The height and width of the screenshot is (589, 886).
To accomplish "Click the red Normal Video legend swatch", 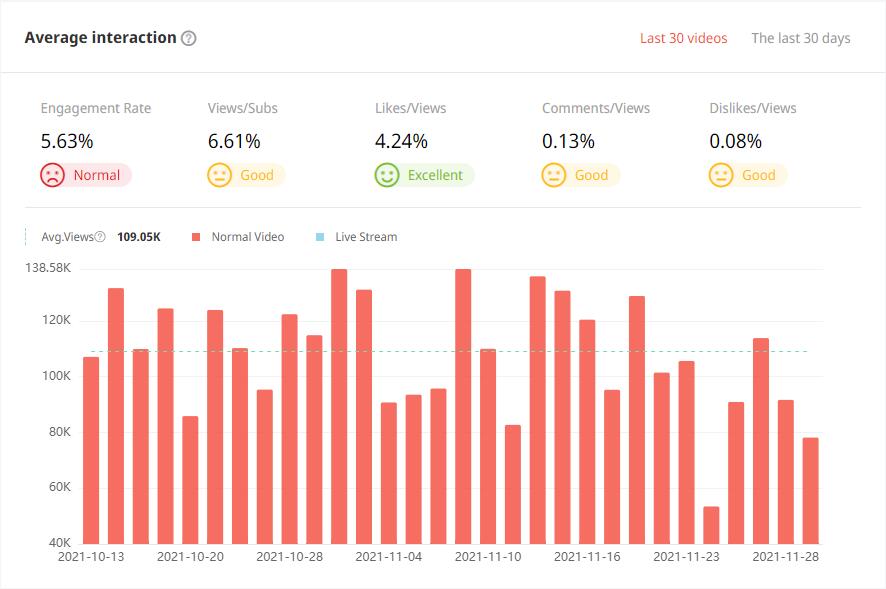I will click(196, 237).
